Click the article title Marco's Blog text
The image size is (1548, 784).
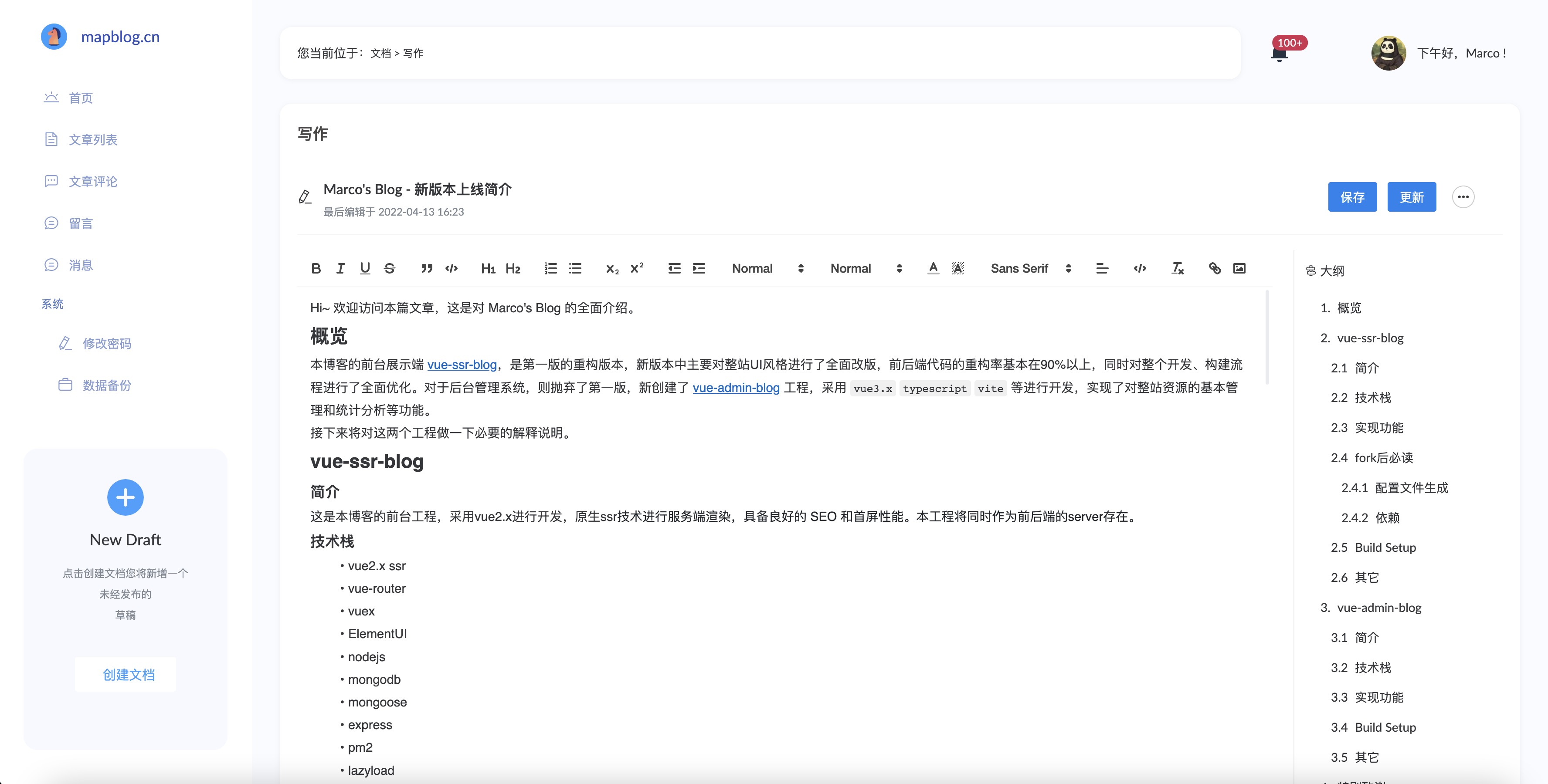coord(417,189)
